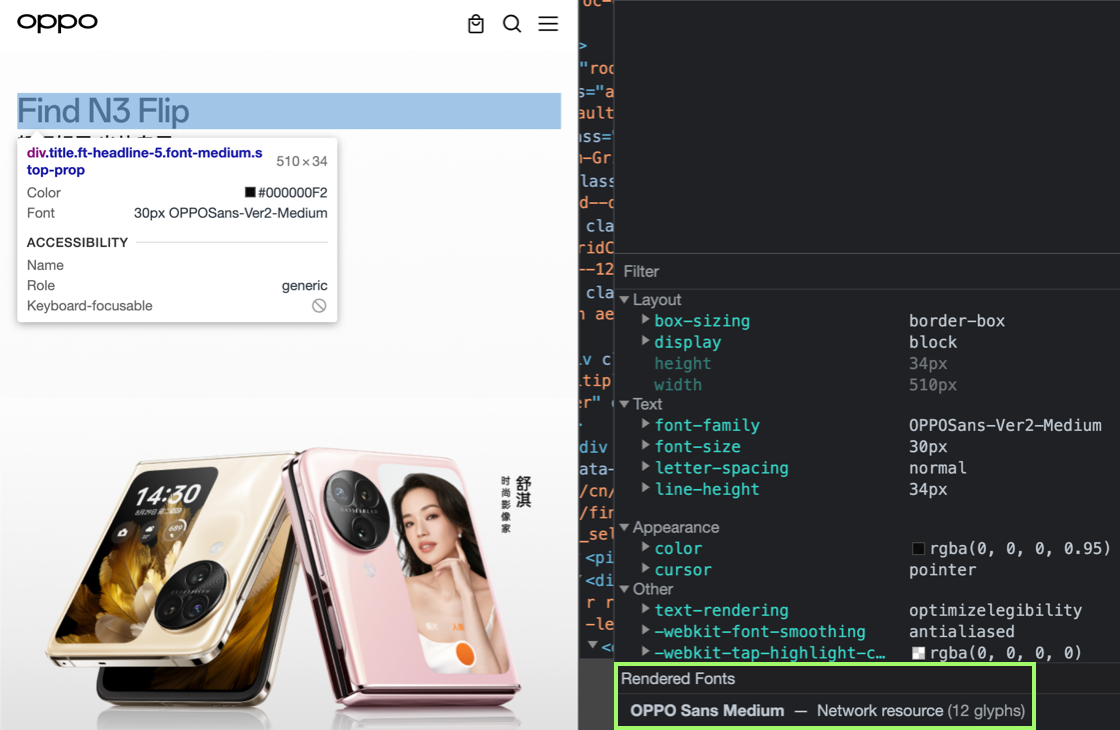Expand the font-size property

pyautogui.click(x=646, y=446)
